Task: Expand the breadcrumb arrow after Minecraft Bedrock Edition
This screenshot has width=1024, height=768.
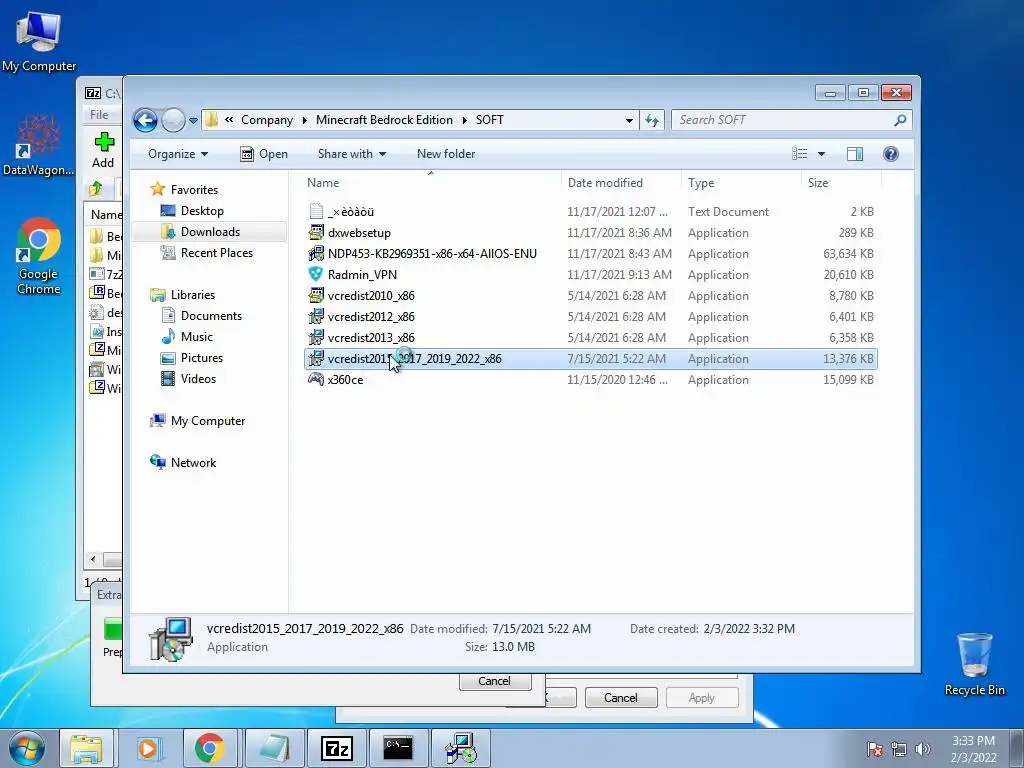Action: coord(465,120)
